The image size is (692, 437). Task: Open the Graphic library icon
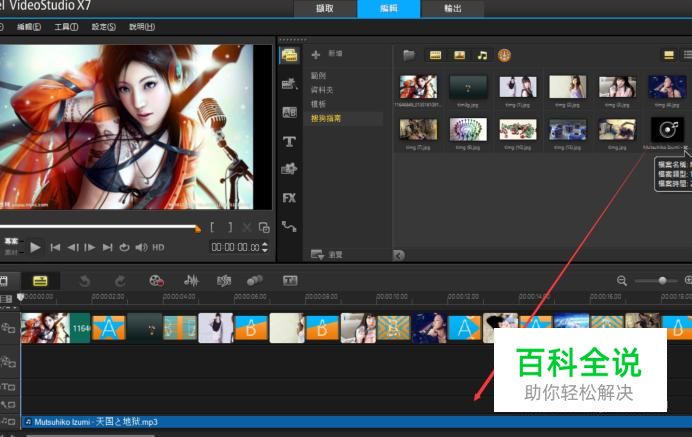point(290,169)
